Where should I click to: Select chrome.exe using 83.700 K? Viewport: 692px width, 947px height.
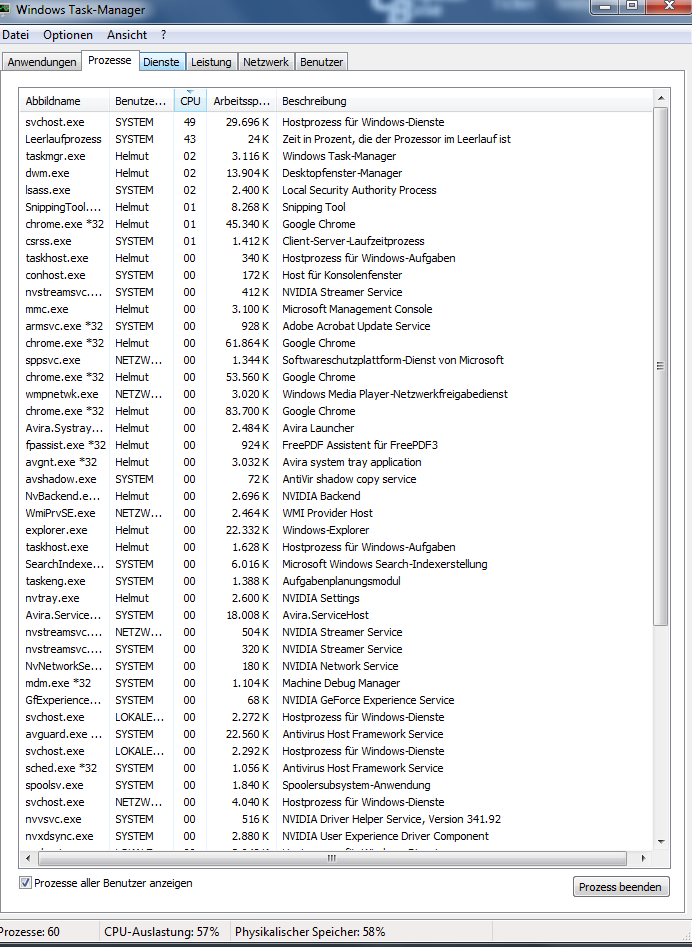click(336, 411)
